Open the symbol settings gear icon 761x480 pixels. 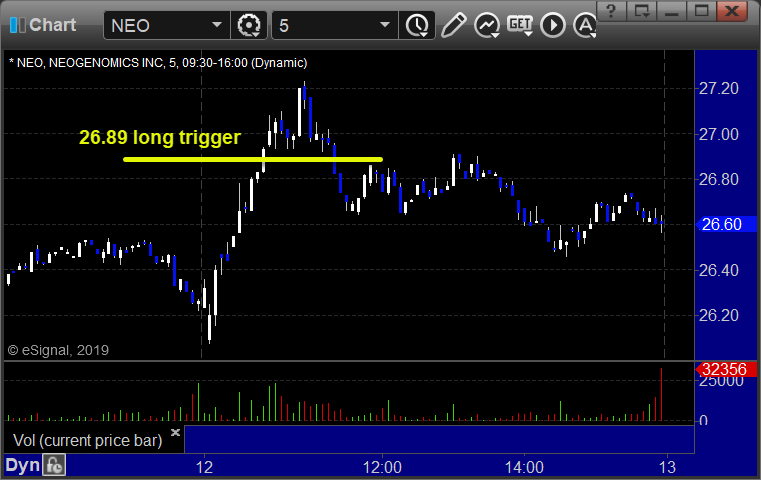248,25
